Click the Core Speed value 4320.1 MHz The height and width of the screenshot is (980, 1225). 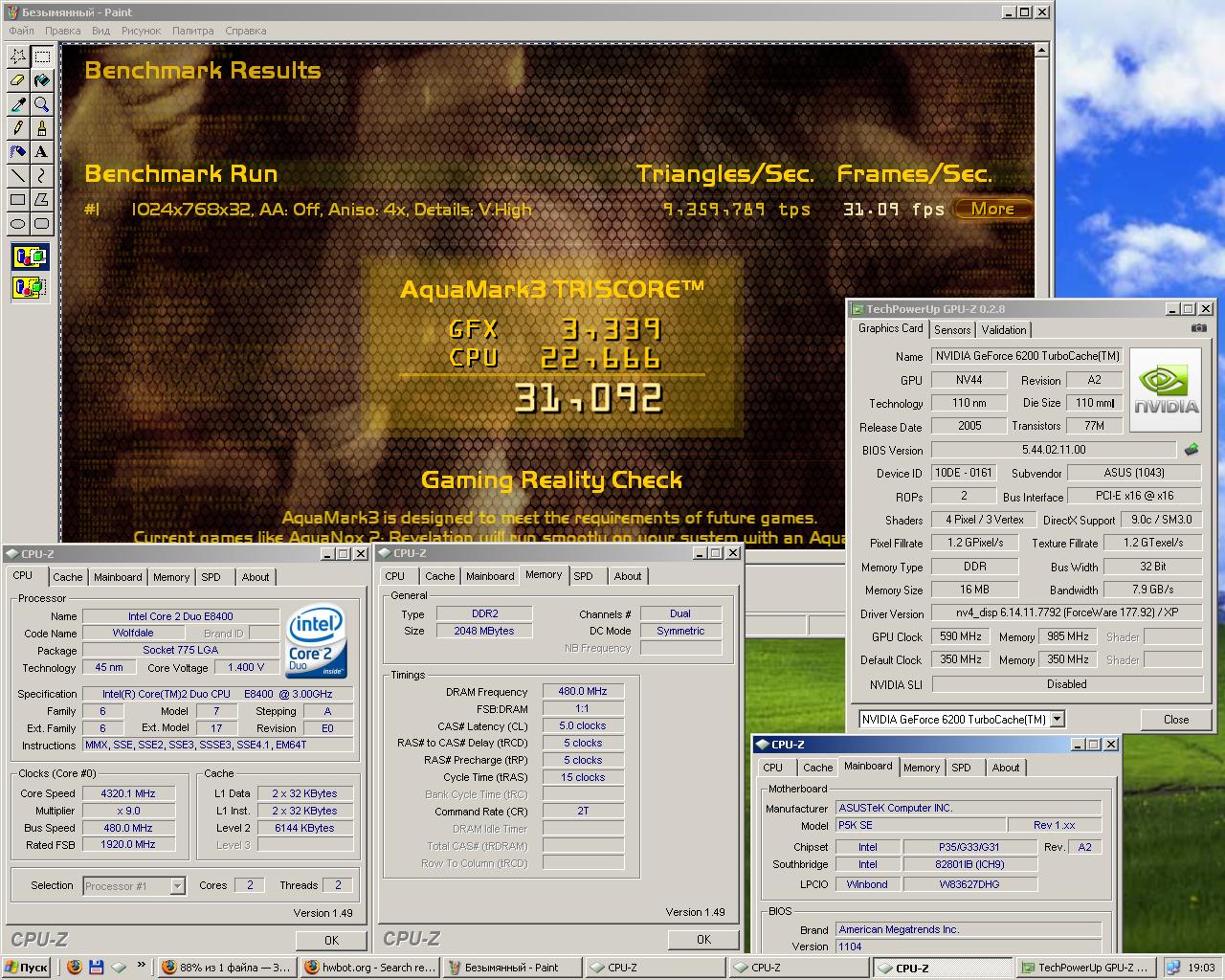(127, 793)
